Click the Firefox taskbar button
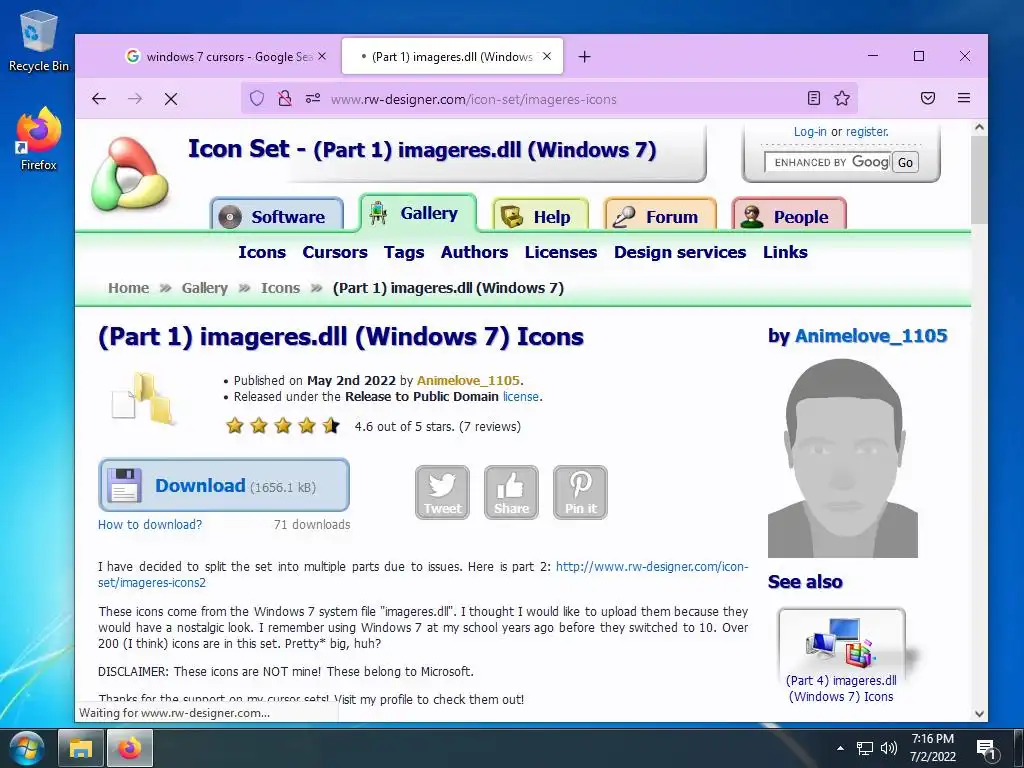Screen dimensions: 1024x768 [x=130, y=748]
